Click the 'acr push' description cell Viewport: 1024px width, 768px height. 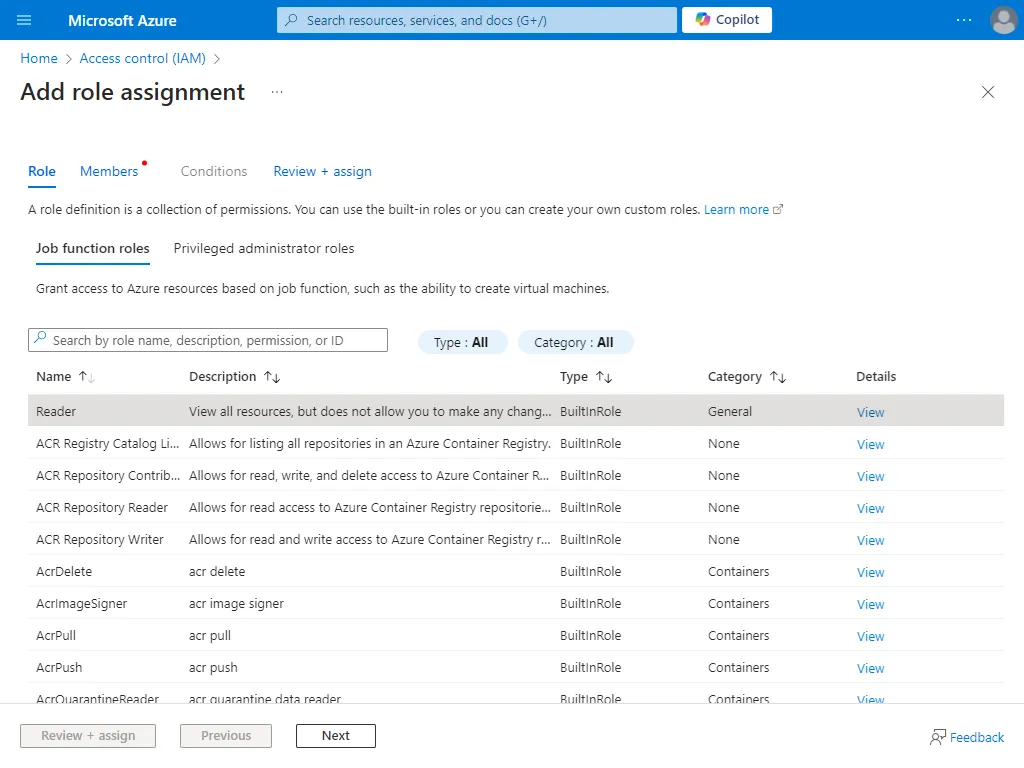click(x=213, y=667)
